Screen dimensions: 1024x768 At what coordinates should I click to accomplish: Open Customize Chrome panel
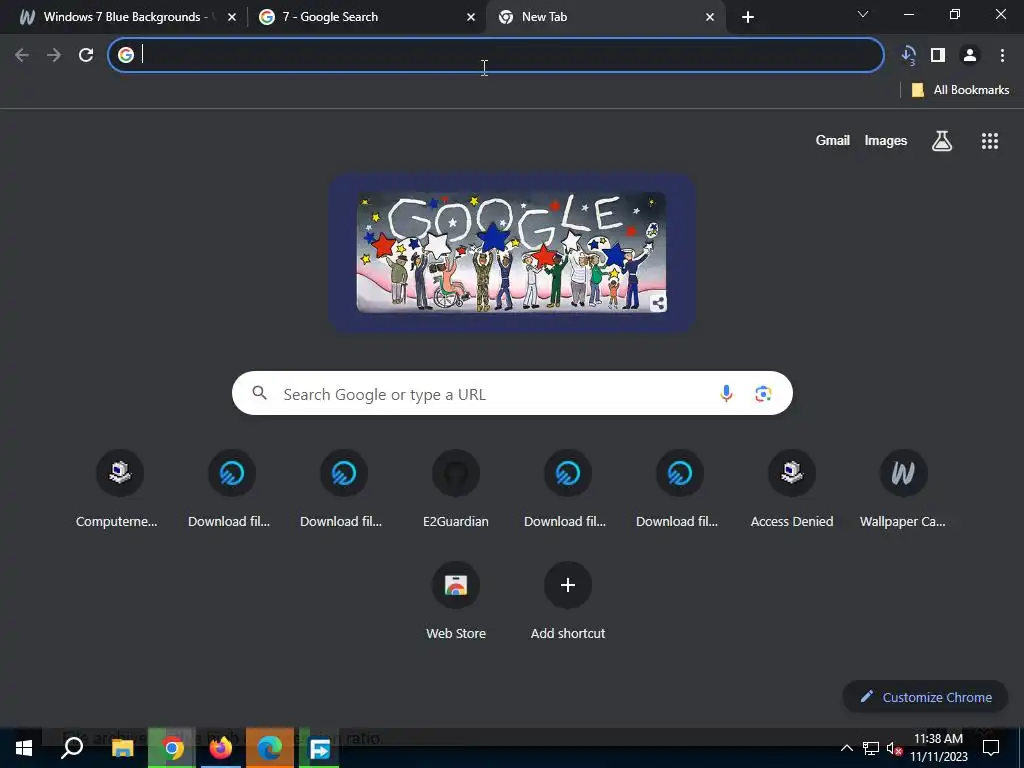click(925, 697)
